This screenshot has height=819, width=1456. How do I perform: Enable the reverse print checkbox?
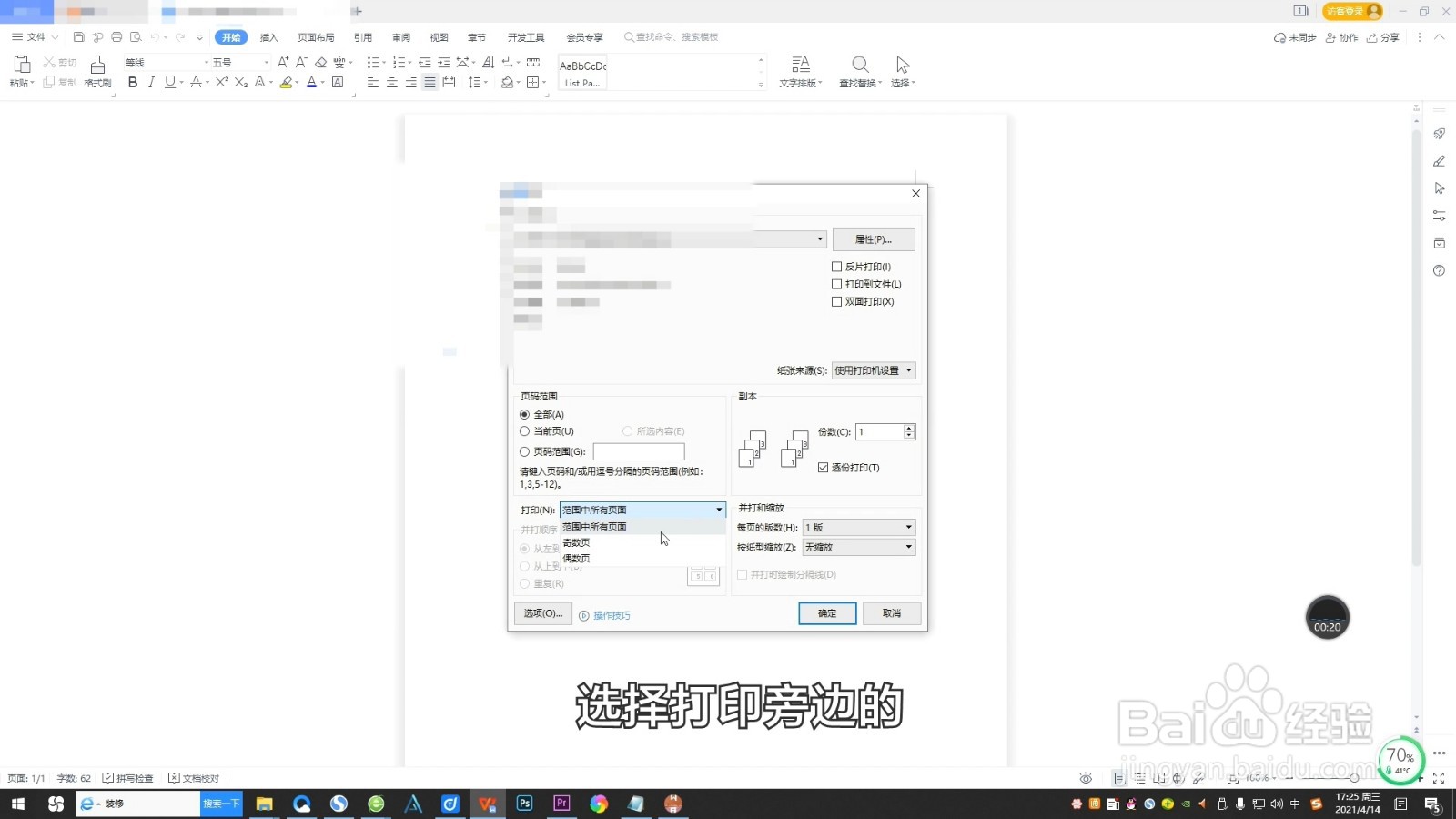coord(836,267)
